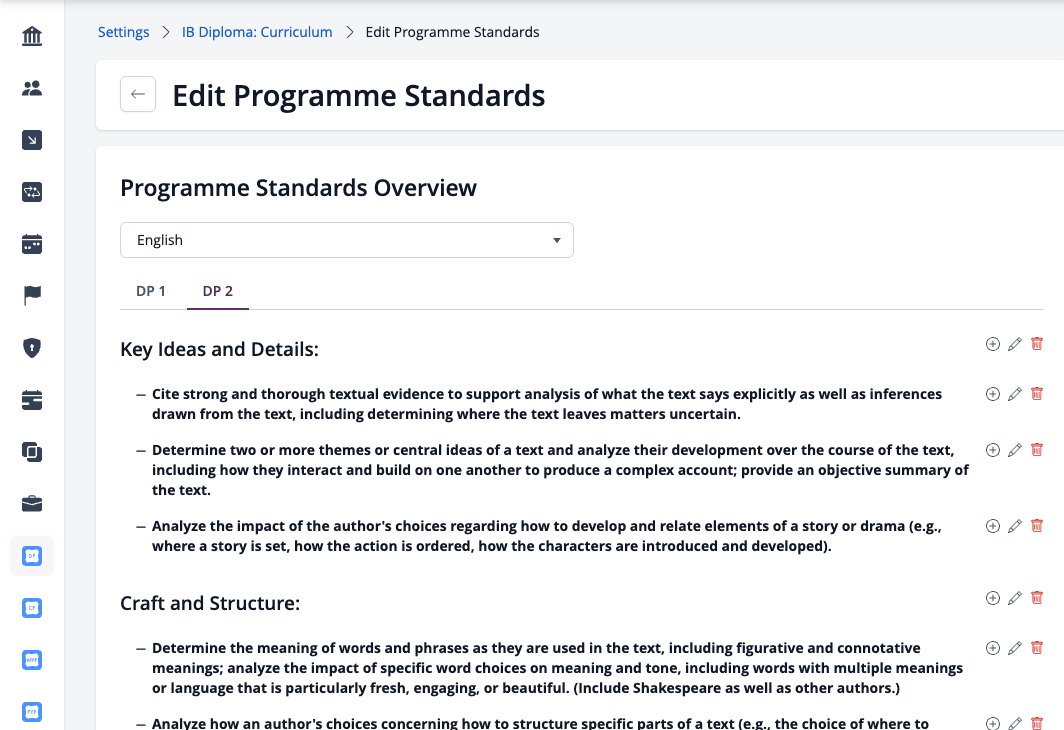Delete the Key Ideas and Details section
Image resolution: width=1064 pixels, height=730 pixels.
[1037, 344]
